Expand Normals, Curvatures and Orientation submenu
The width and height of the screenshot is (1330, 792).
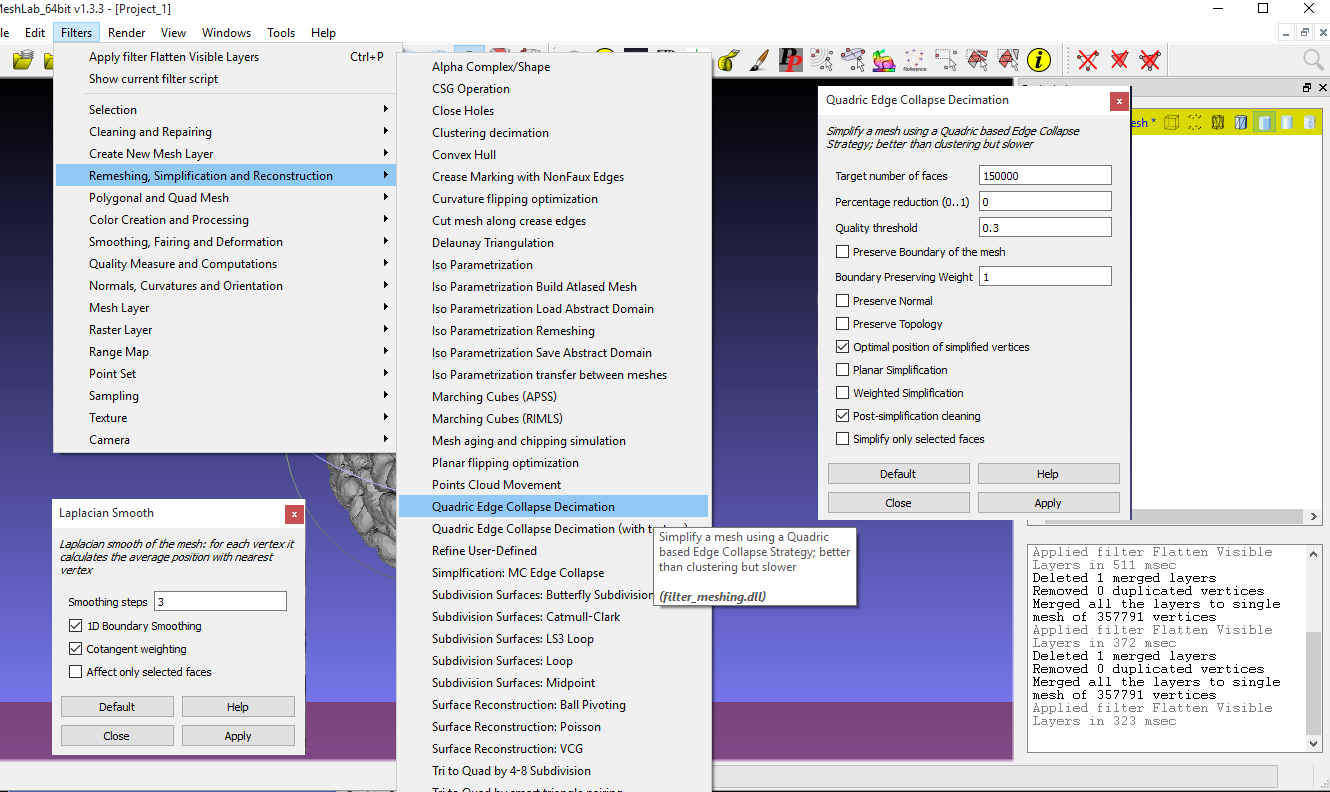pyautogui.click(x=225, y=286)
